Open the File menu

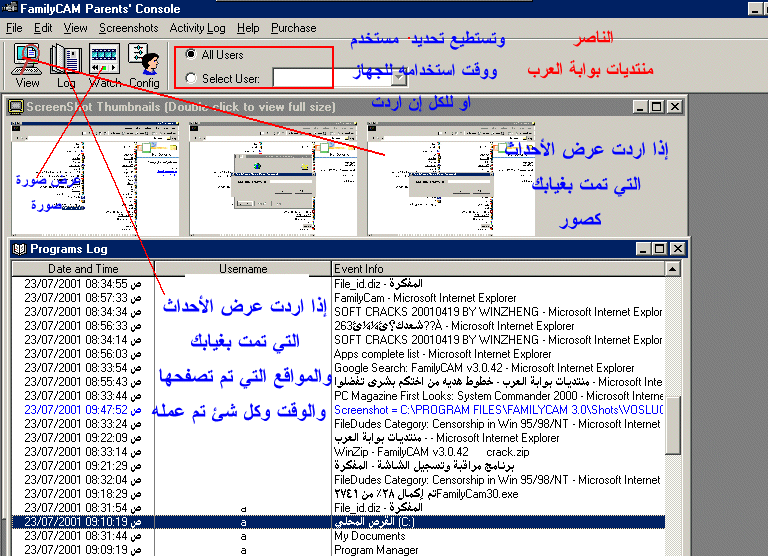pyautogui.click(x=14, y=28)
